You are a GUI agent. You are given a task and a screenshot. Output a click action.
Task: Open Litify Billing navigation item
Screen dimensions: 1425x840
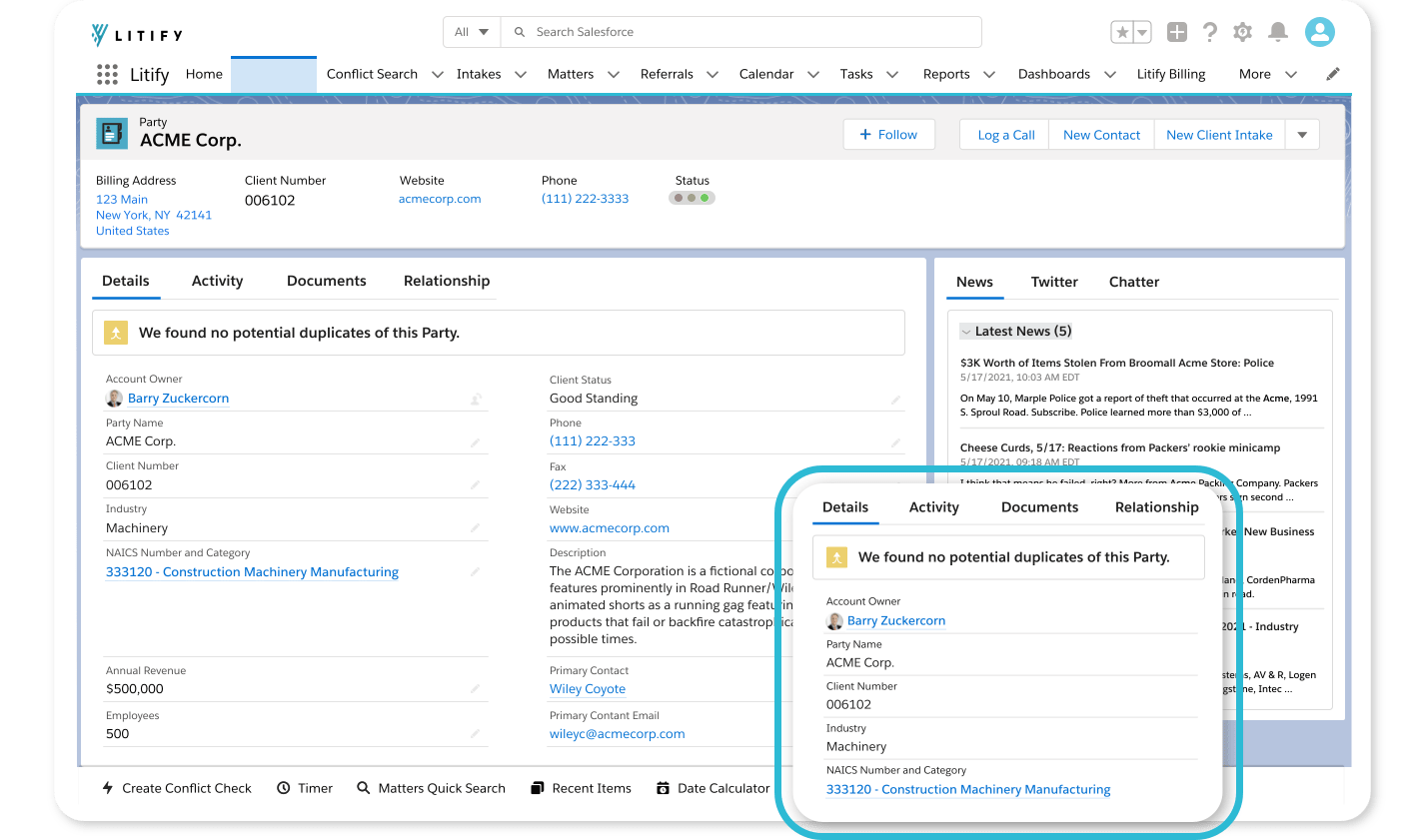1171,74
